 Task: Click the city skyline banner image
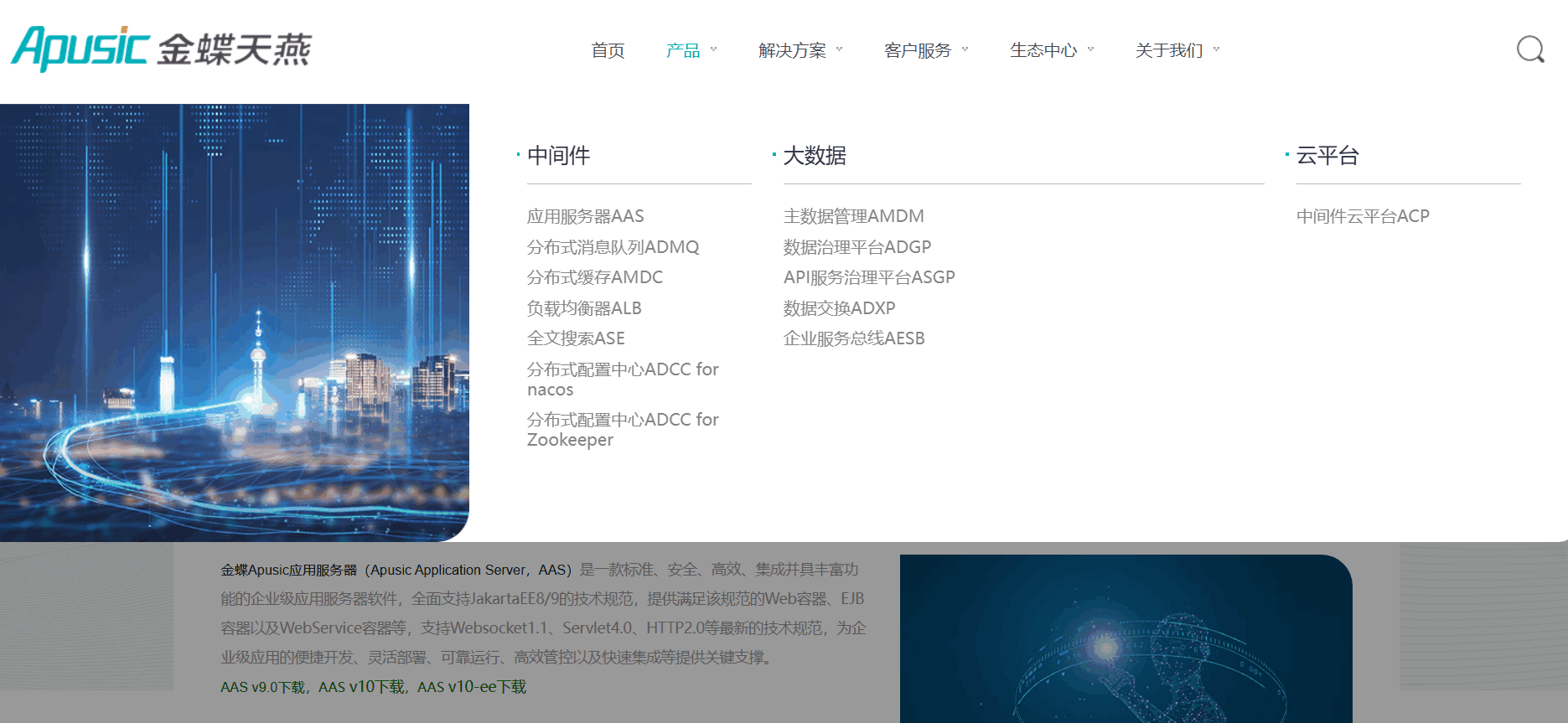click(235, 323)
